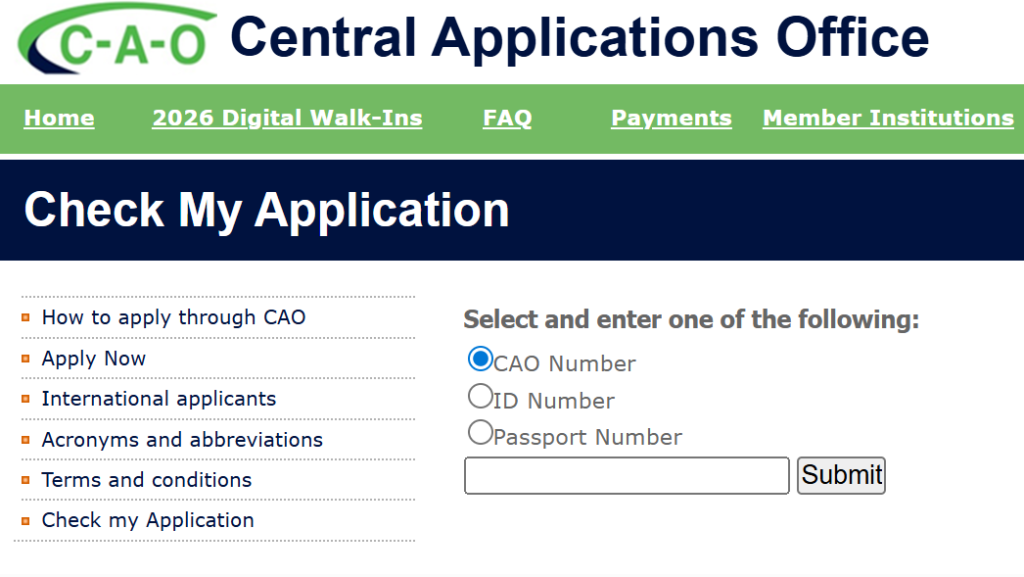Open the FAQ page
The image size is (1024, 577).
pyautogui.click(x=507, y=118)
